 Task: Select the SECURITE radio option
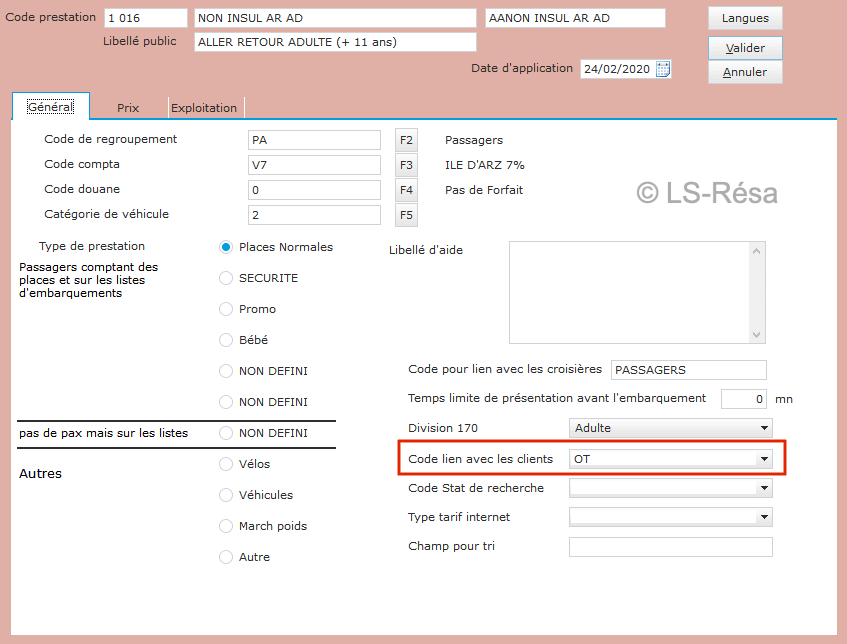pyautogui.click(x=226, y=278)
